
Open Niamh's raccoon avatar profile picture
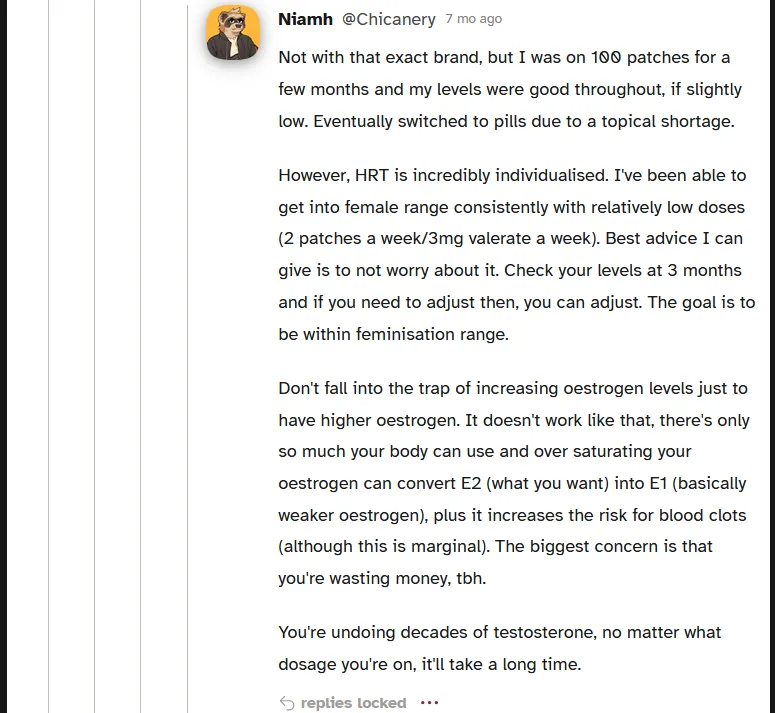(x=233, y=33)
